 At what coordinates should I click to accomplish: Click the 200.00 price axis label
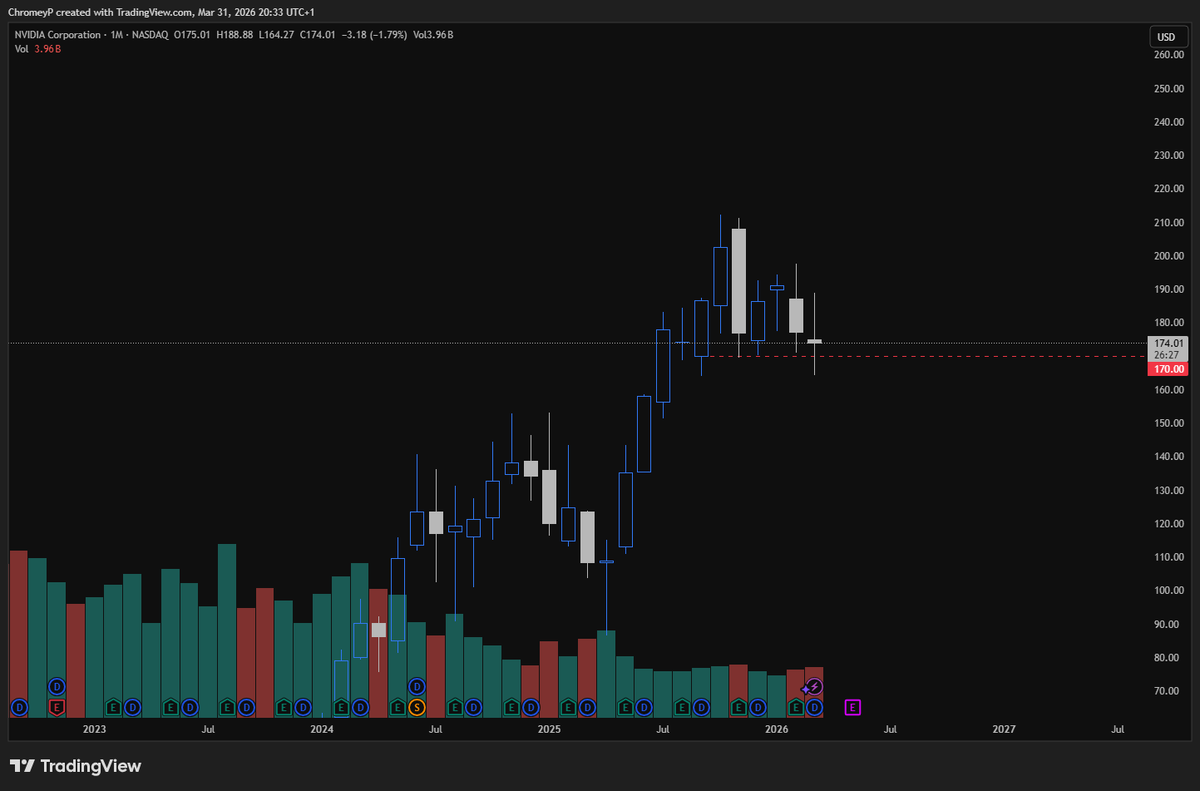click(x=1169, y=256)
